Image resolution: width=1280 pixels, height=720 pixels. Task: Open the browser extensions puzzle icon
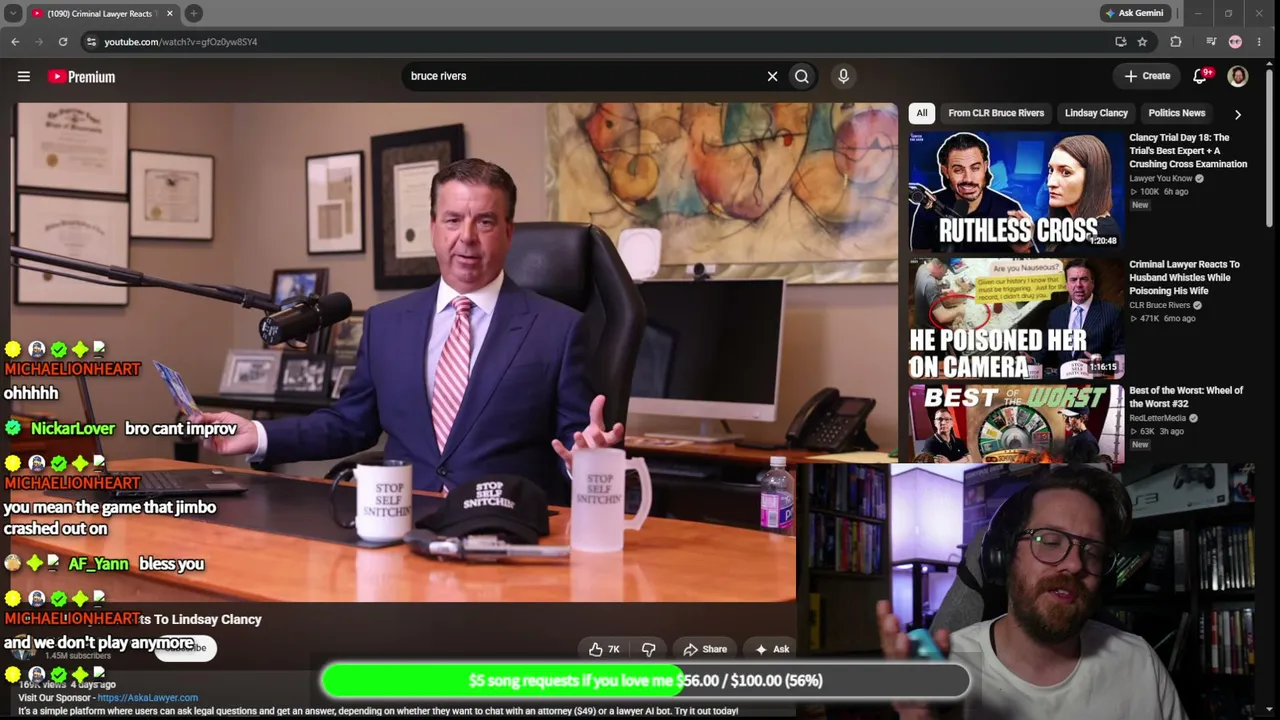point(1176,42)
